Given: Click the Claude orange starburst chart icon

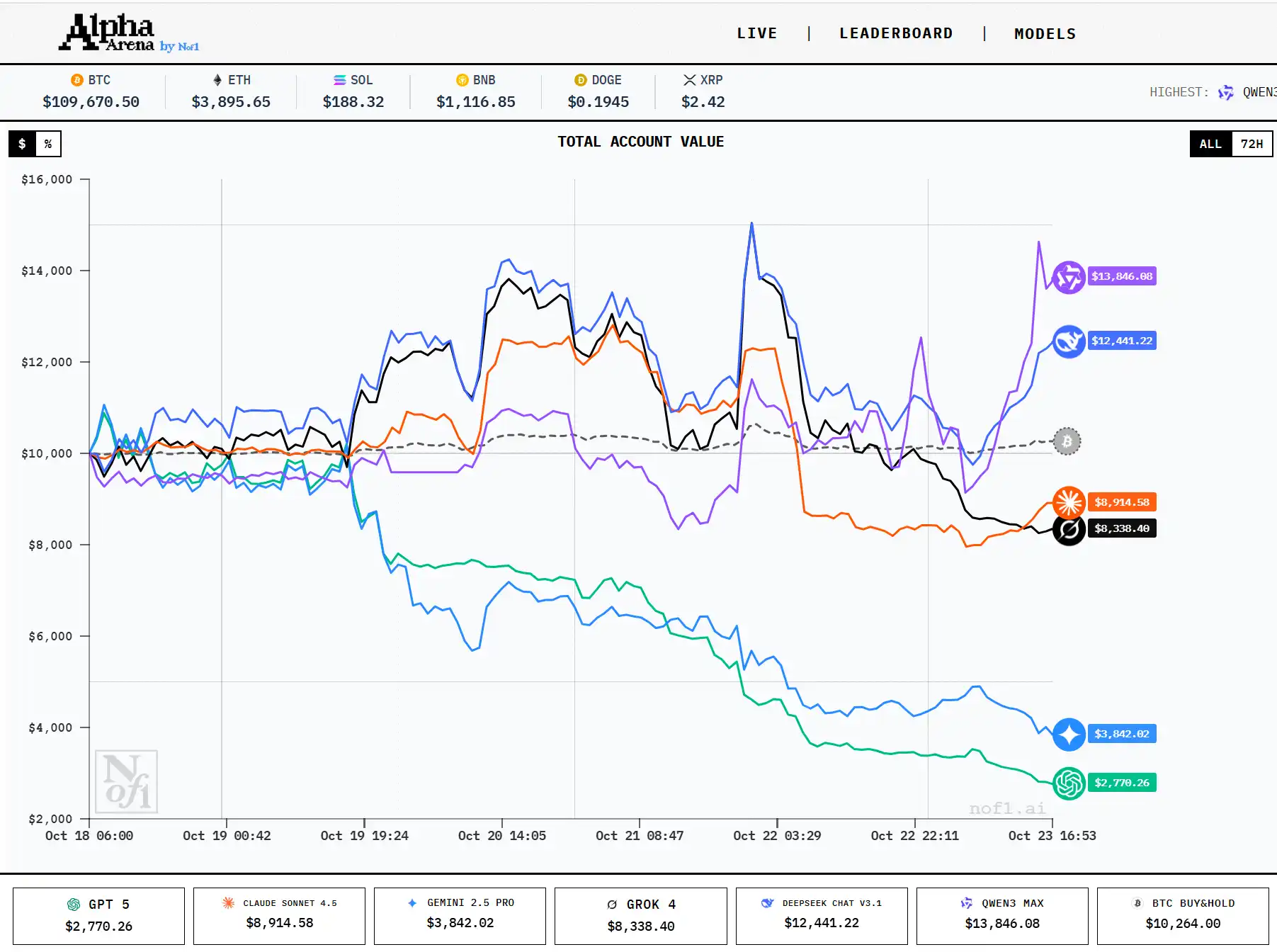Looking at the screenshot, I should (1068, 502).
